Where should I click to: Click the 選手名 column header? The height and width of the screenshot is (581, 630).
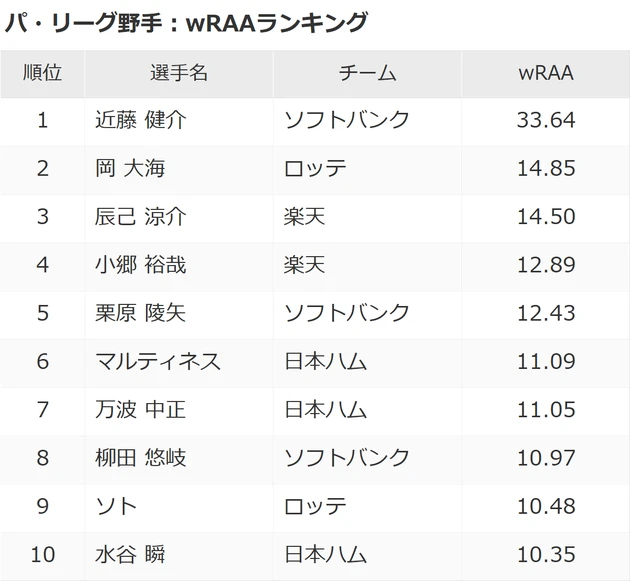179,73
